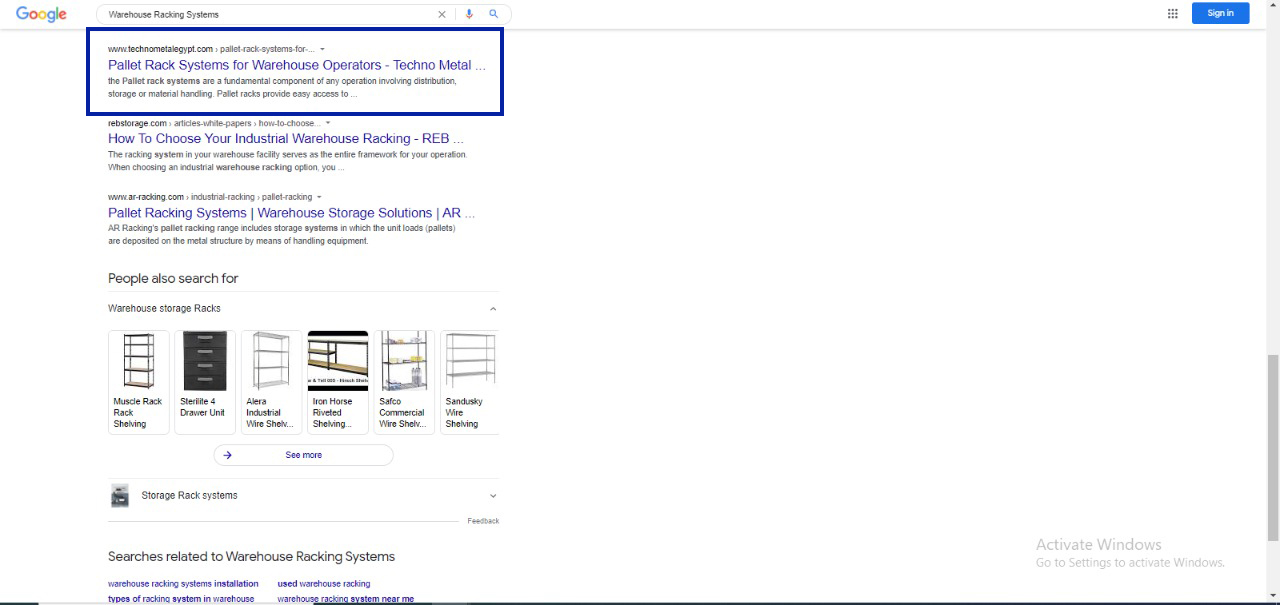Click the snippet starting 'the Pallet rack systems are'
This screenshot has width=1280, height=605.
pyautogui.click(x=282, y=87)
